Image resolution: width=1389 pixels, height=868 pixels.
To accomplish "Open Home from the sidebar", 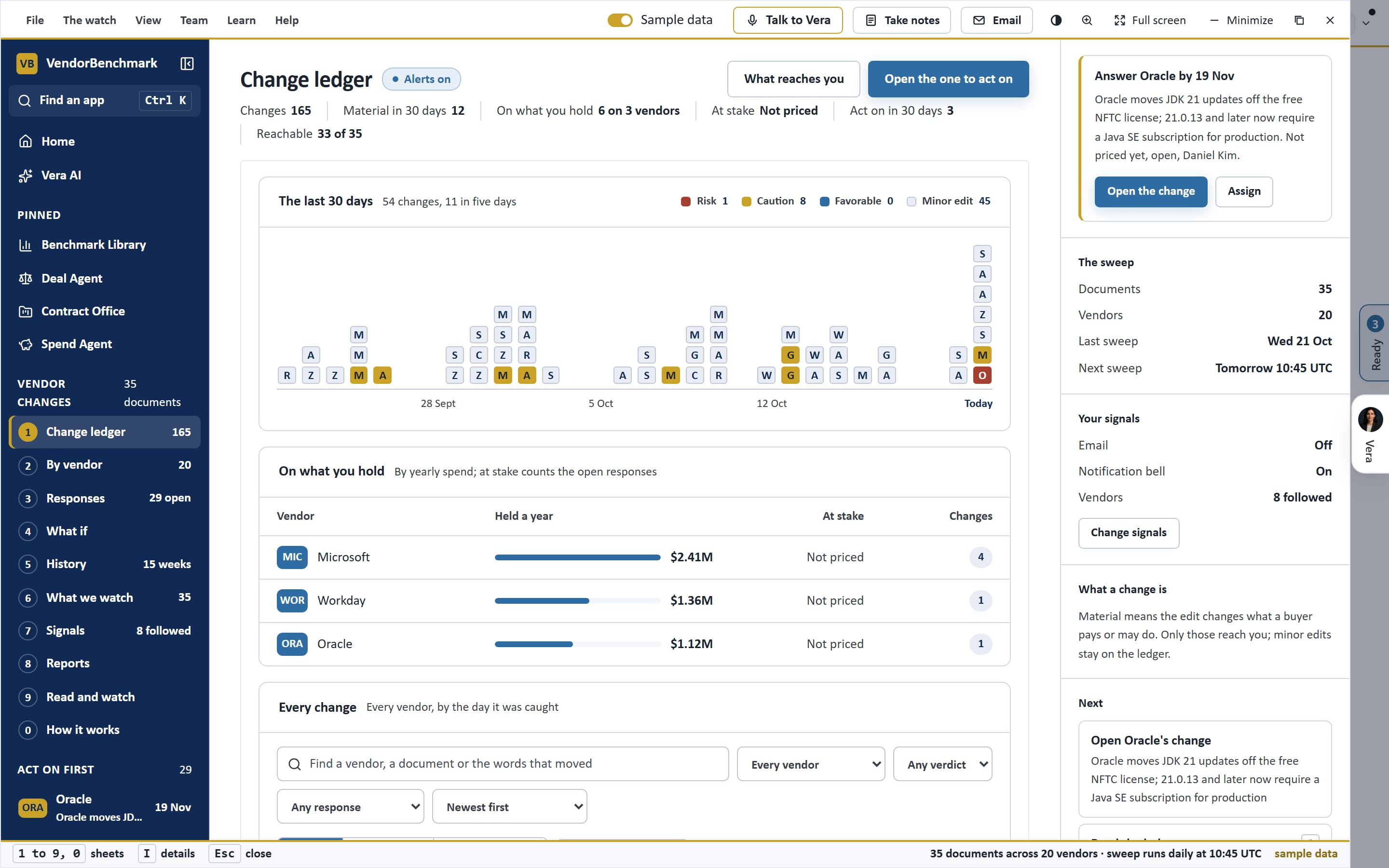I will (105, 141).
